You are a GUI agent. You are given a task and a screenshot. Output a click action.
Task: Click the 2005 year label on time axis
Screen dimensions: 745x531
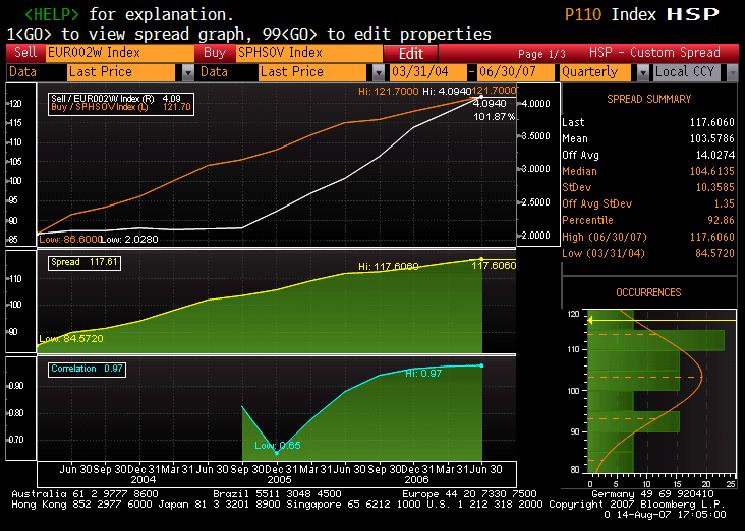[279, 480]
